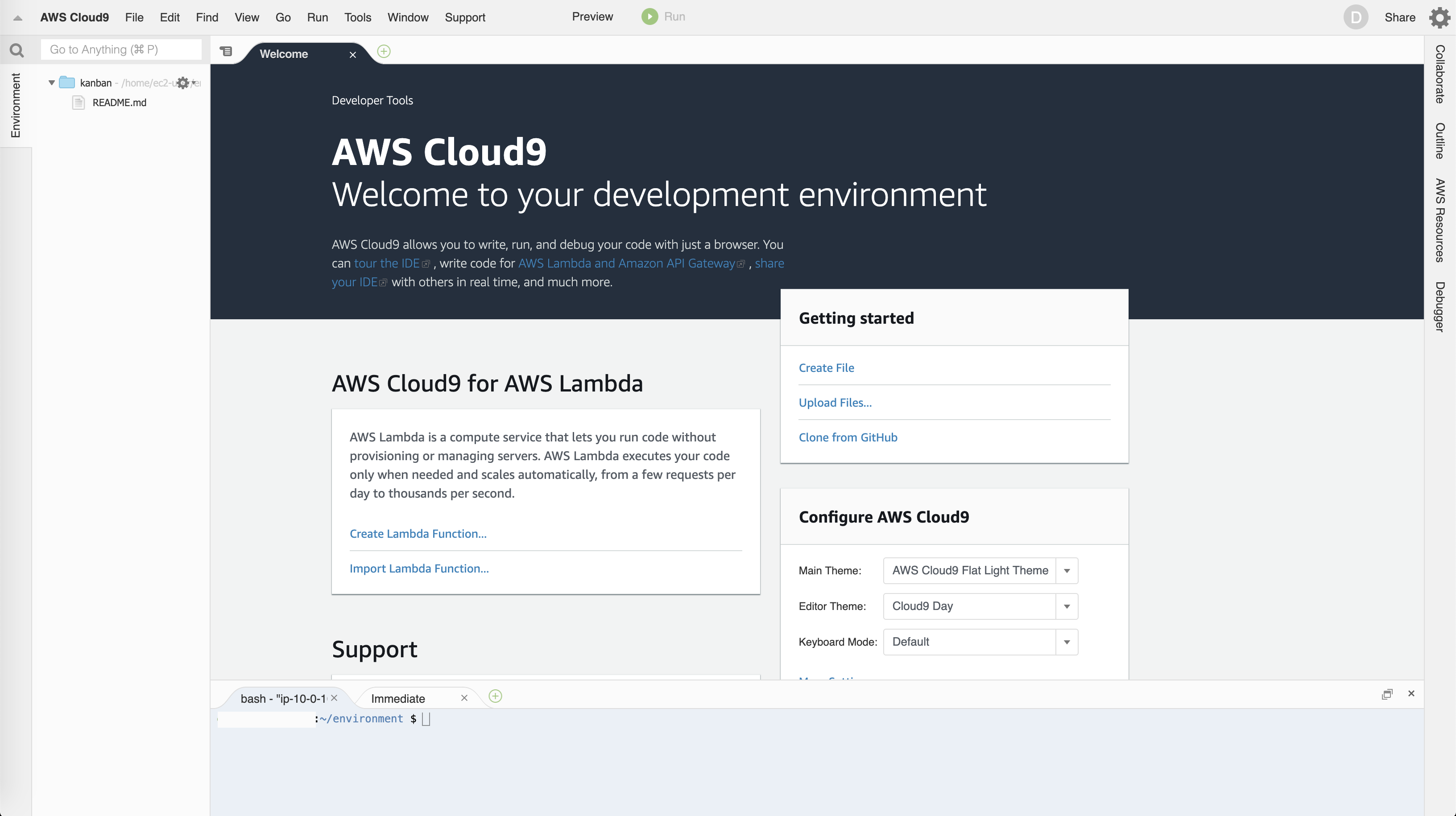Click the Create File link
The width and height of the screenshot is (1456, 816).
click(826, 368)
